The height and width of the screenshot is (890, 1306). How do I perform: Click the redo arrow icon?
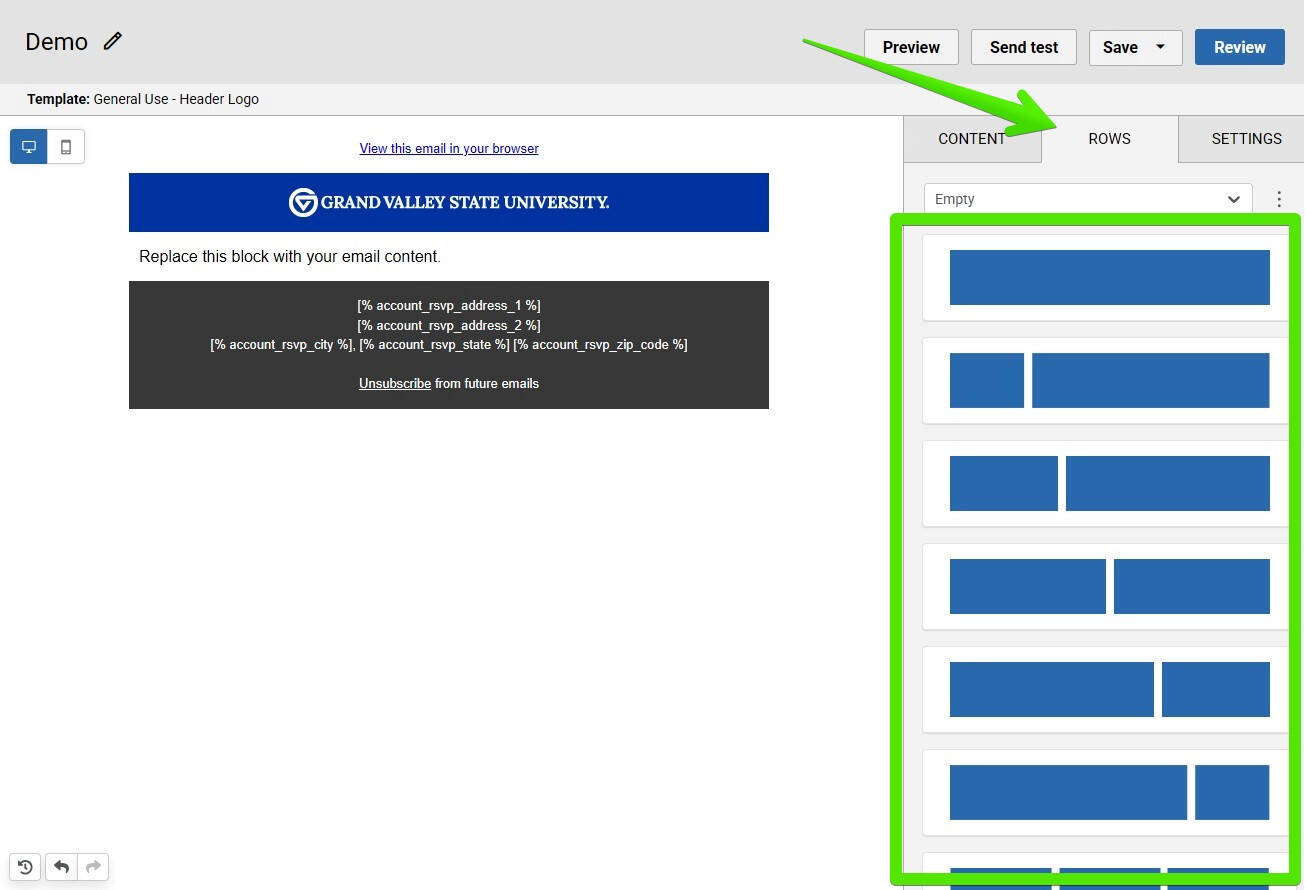(x=93, y=867)
